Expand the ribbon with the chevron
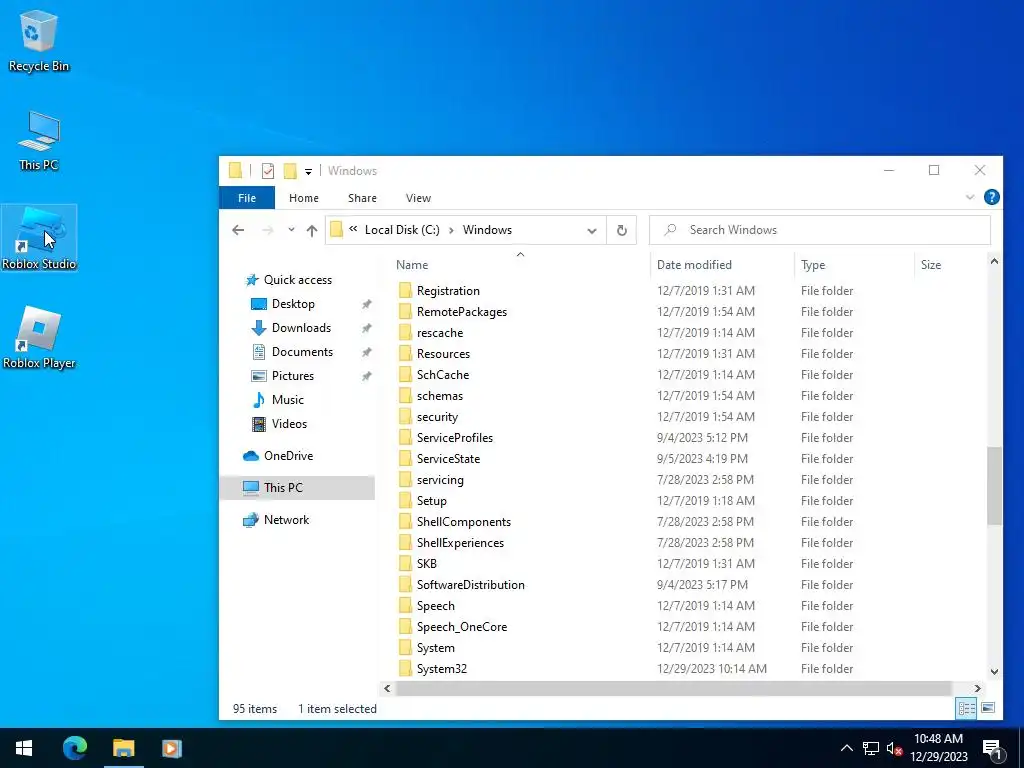The image size is (1024, 768). click(970, 197)
